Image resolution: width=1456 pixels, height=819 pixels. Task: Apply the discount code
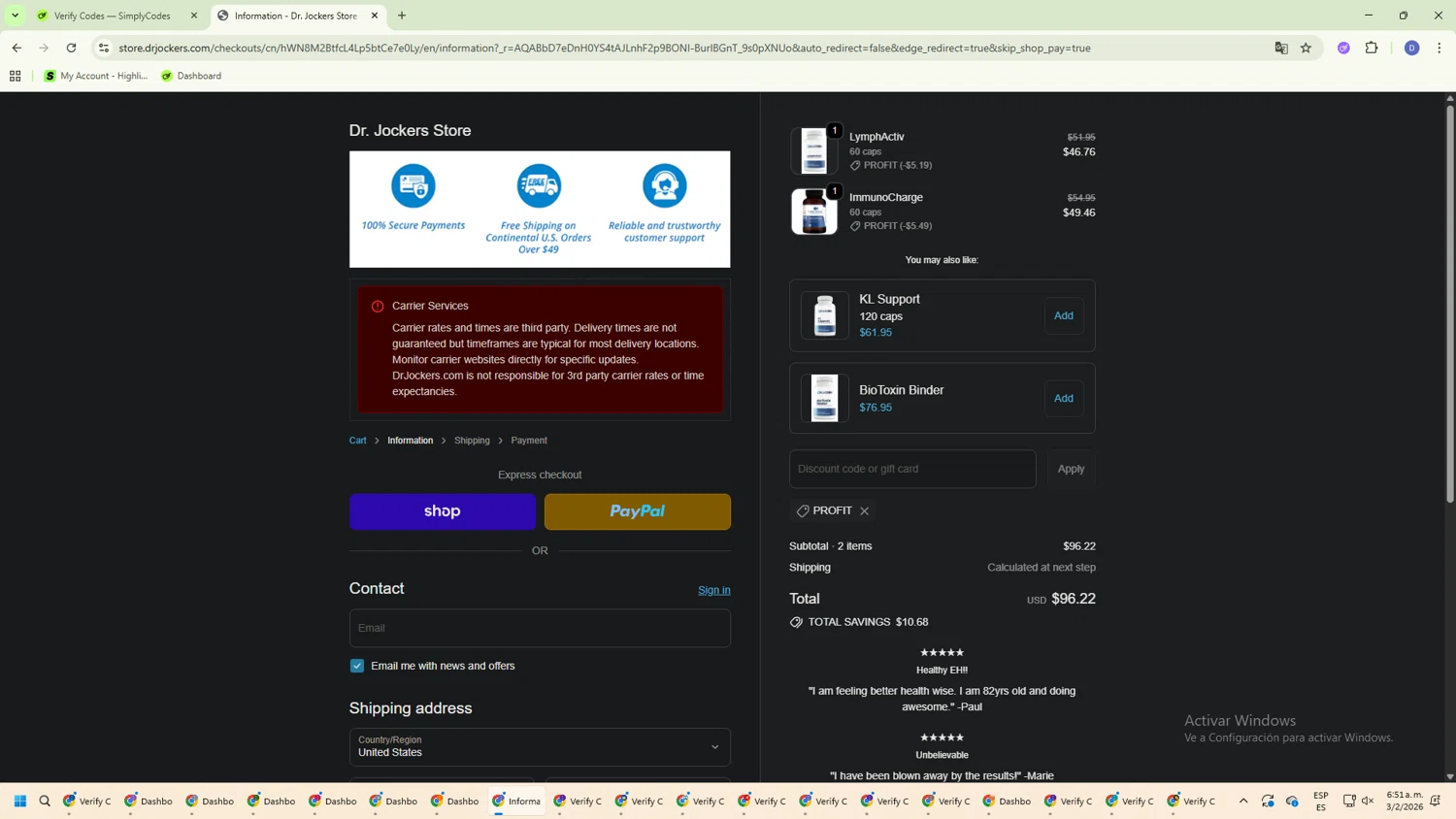point(1071,469)
